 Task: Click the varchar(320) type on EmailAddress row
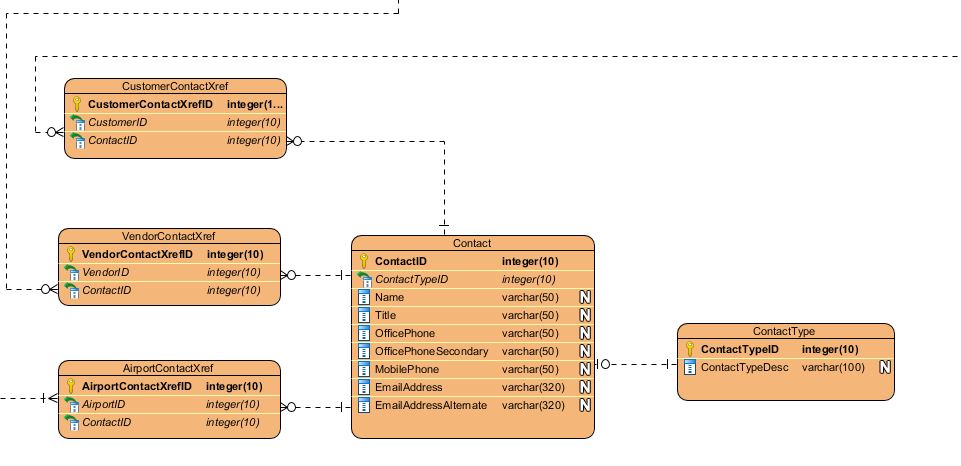533,388
